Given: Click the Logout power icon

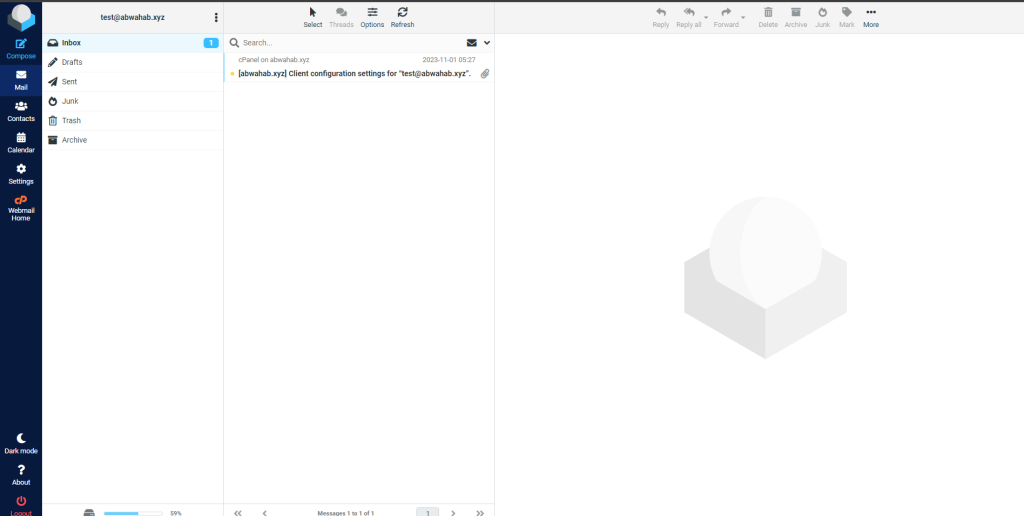Looking at the screenshot, I should 21,501.
